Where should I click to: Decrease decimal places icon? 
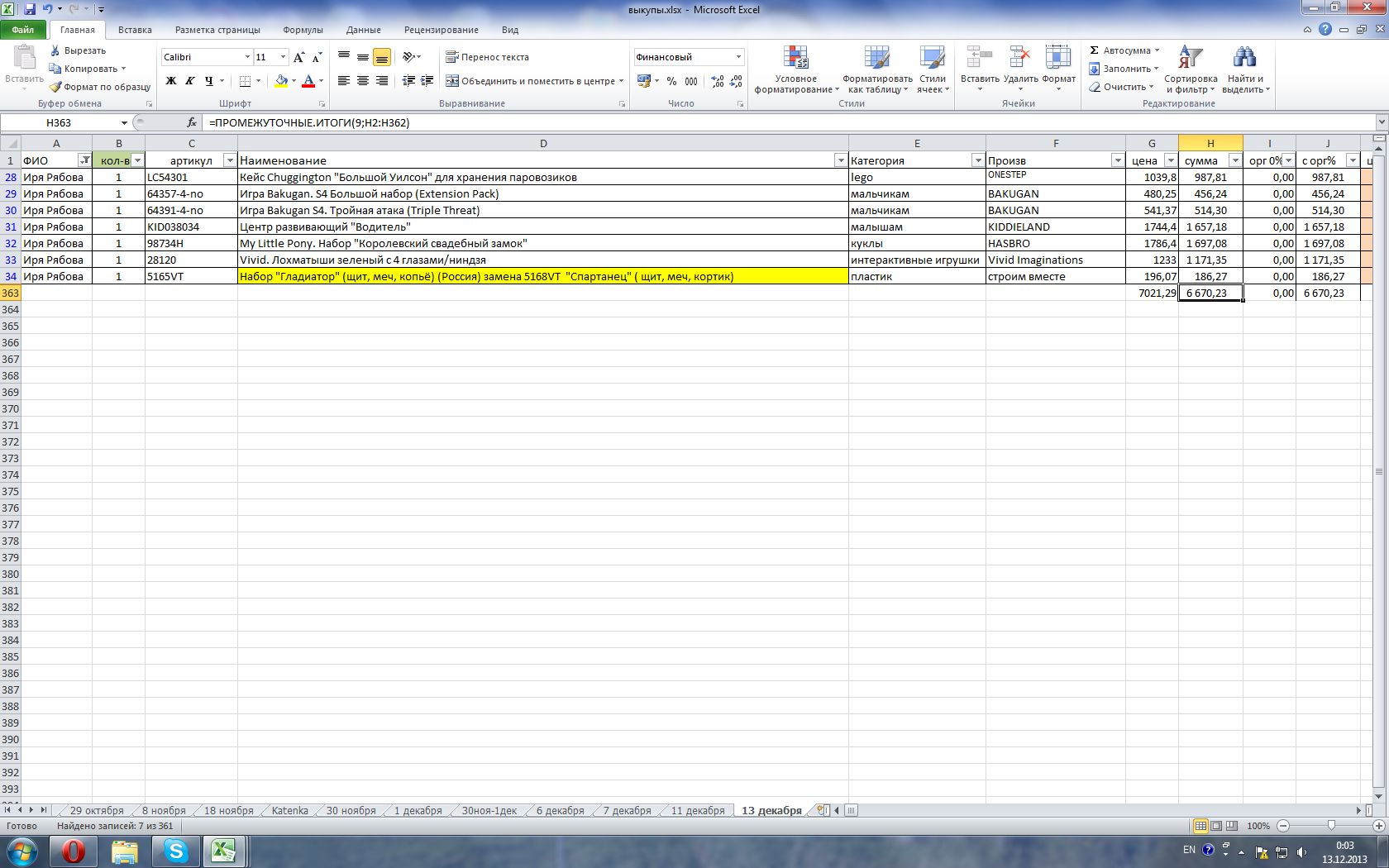(737, 81)
